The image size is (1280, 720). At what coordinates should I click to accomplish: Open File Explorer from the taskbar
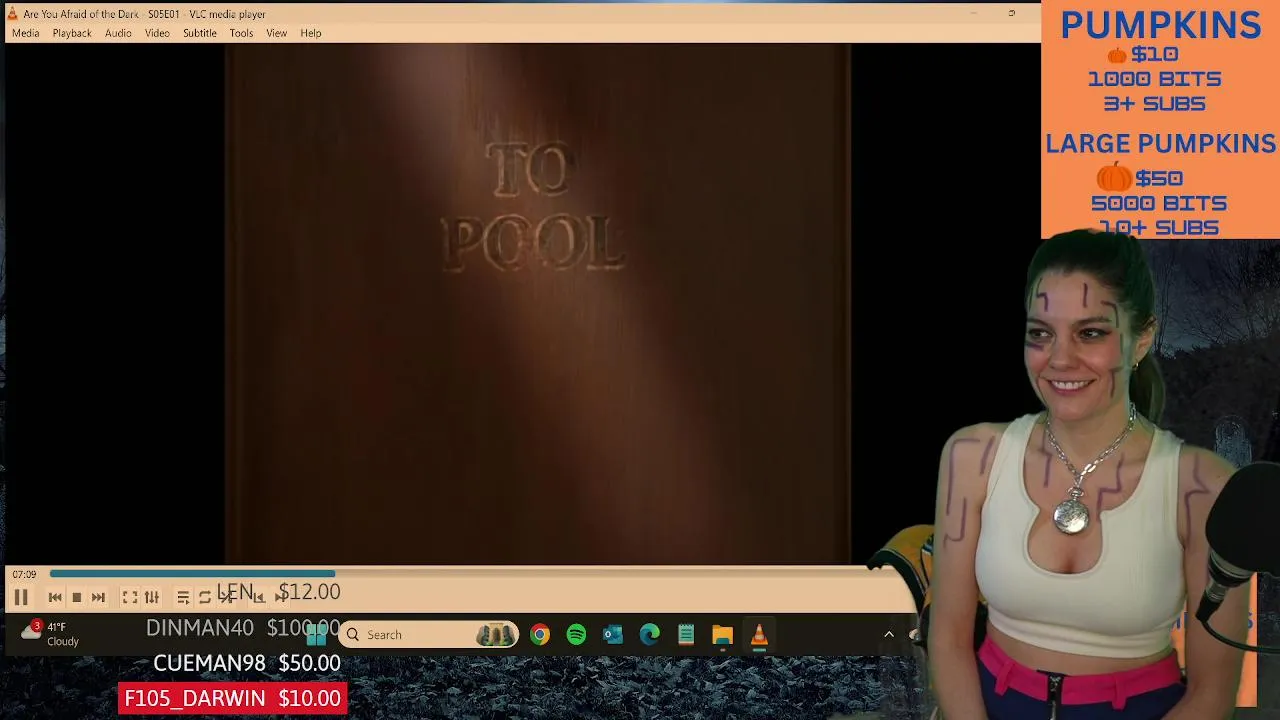[723, 635]
